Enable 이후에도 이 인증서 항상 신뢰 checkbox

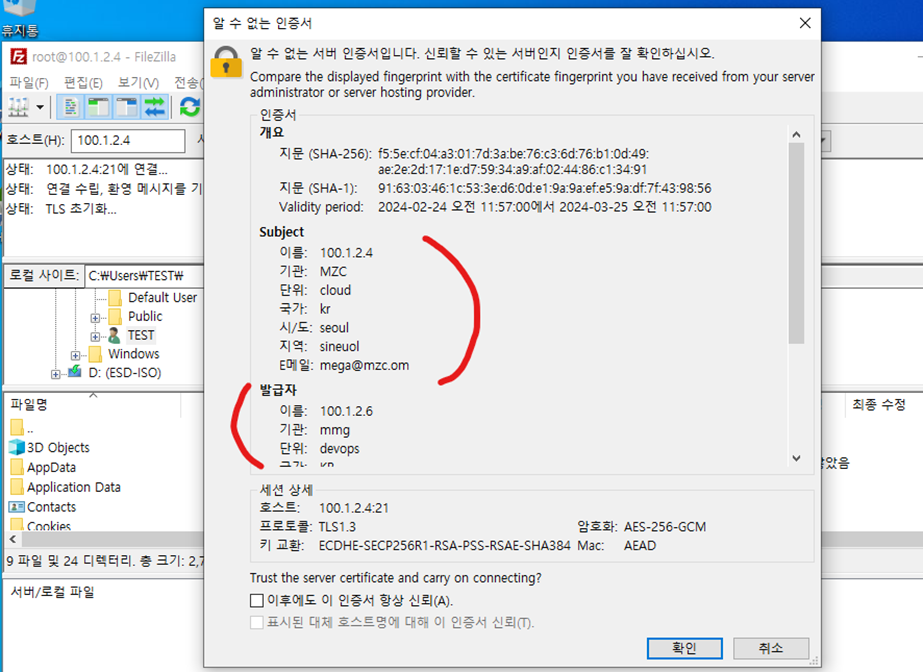257,601
